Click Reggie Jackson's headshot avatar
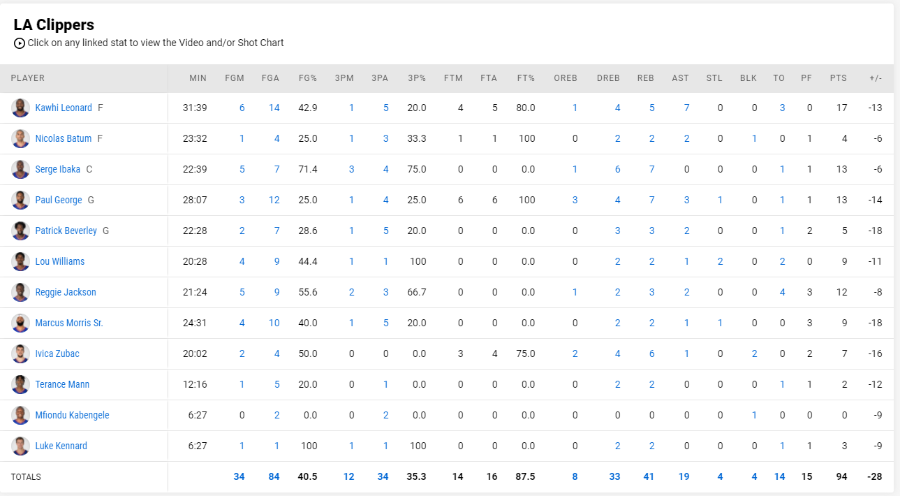This screenshot has width=900, height=496. coord(20,292)
